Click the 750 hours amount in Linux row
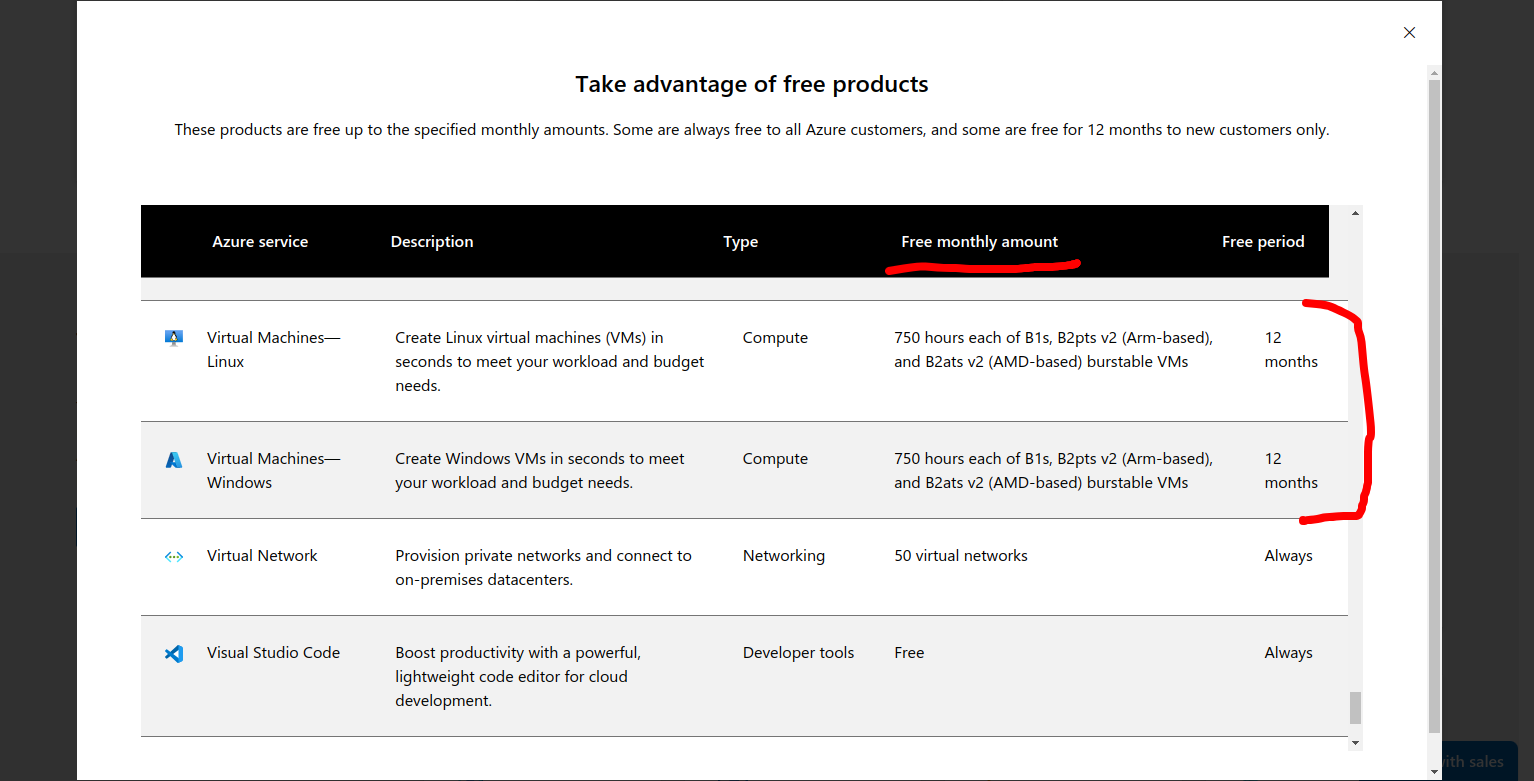This screenshot has height=781, width=1534. coord(1053,350)
